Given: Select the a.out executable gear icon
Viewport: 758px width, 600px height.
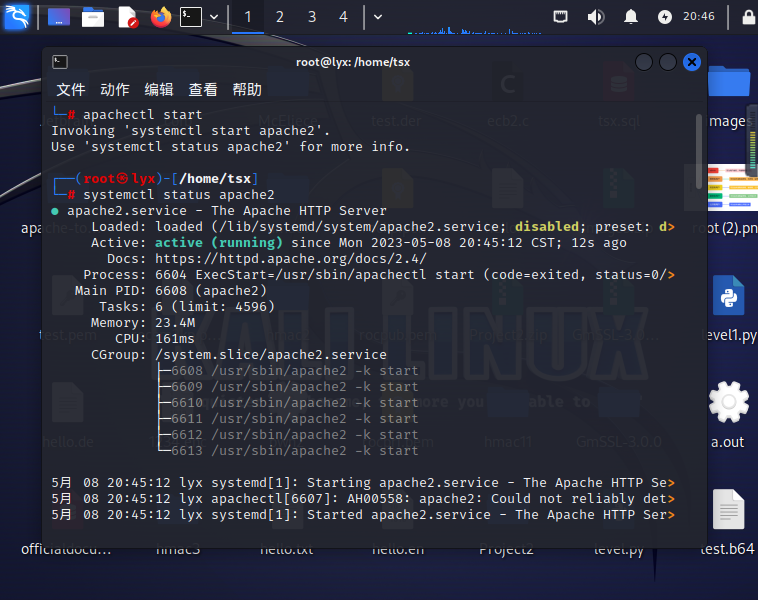Looking at the screenshot, I should click(x=729, y=402).
